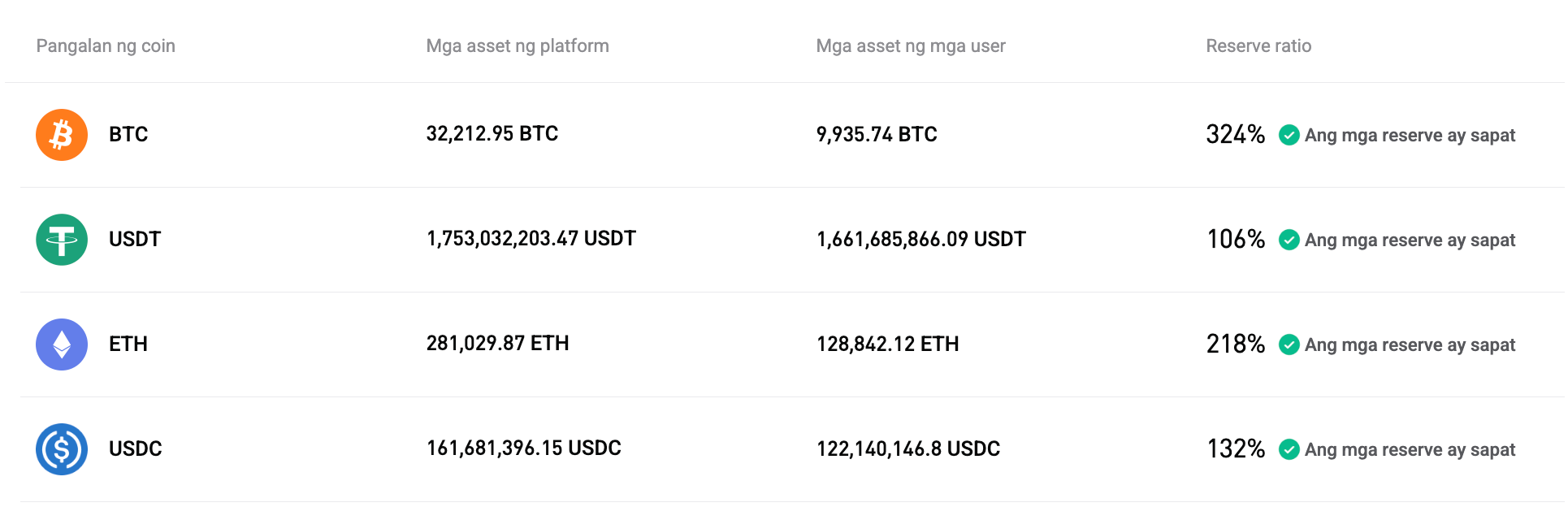1568x507 pixels.
Task: Select the checkmark icon next to ETH reserves
Action: point(1290,344)
